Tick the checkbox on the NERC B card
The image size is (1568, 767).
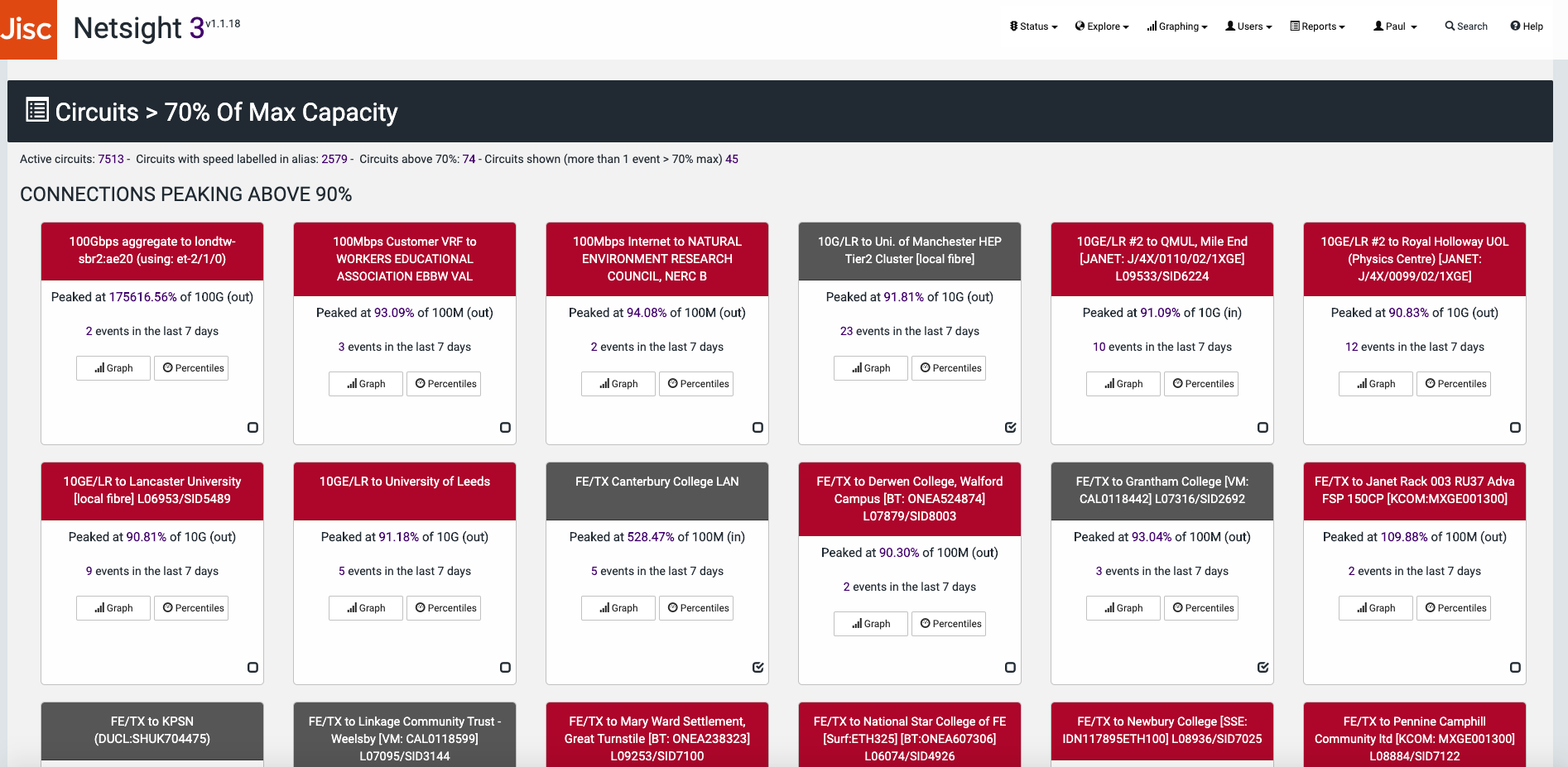[758, 428]
